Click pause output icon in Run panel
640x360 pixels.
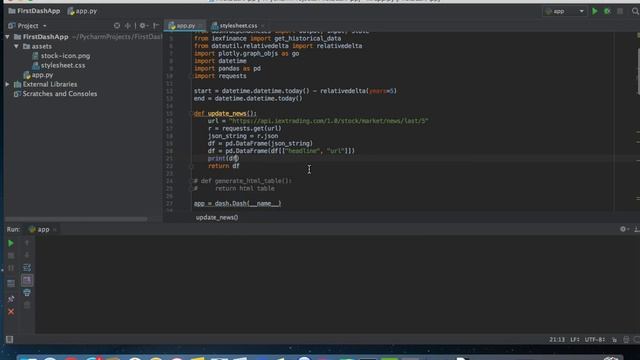tap(11, 268)
